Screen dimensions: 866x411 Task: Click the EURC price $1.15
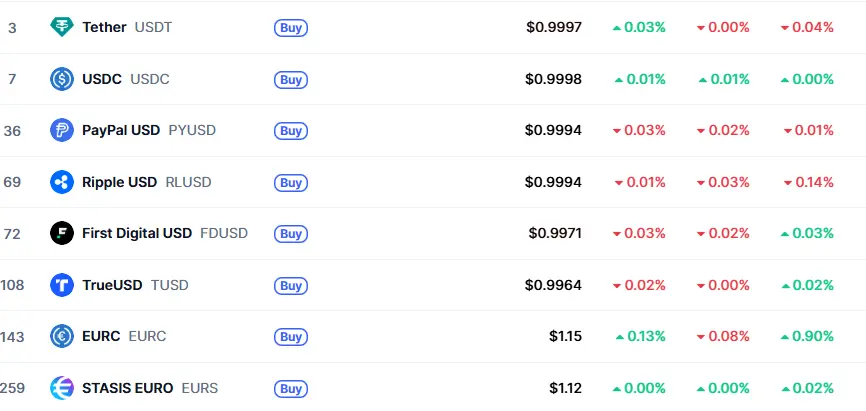click(x=565, y=336)
